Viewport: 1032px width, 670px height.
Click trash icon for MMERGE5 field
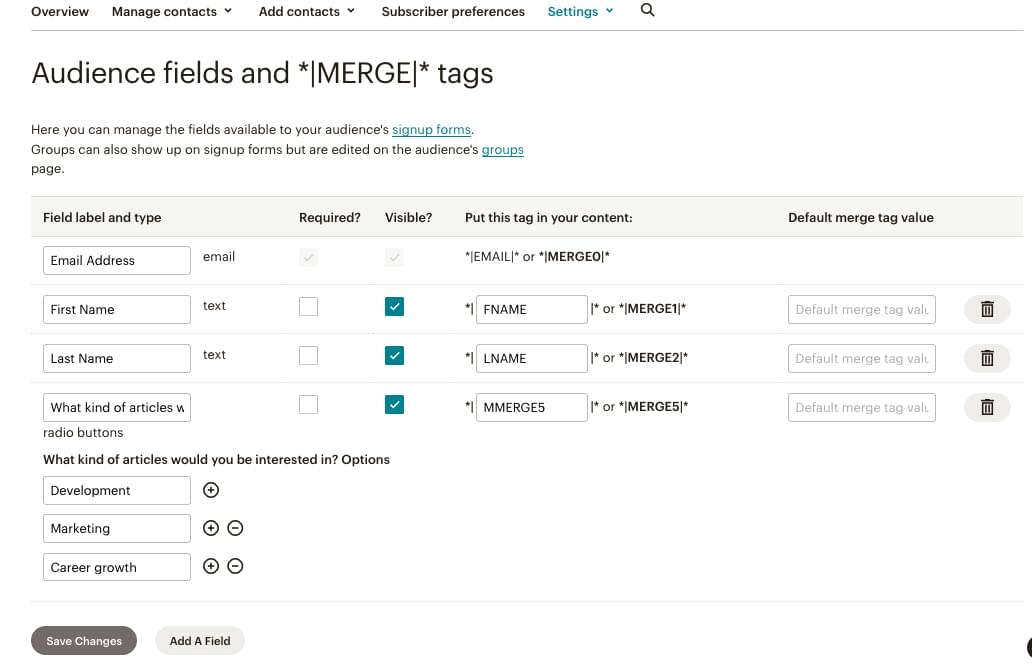tap(987, 407)
